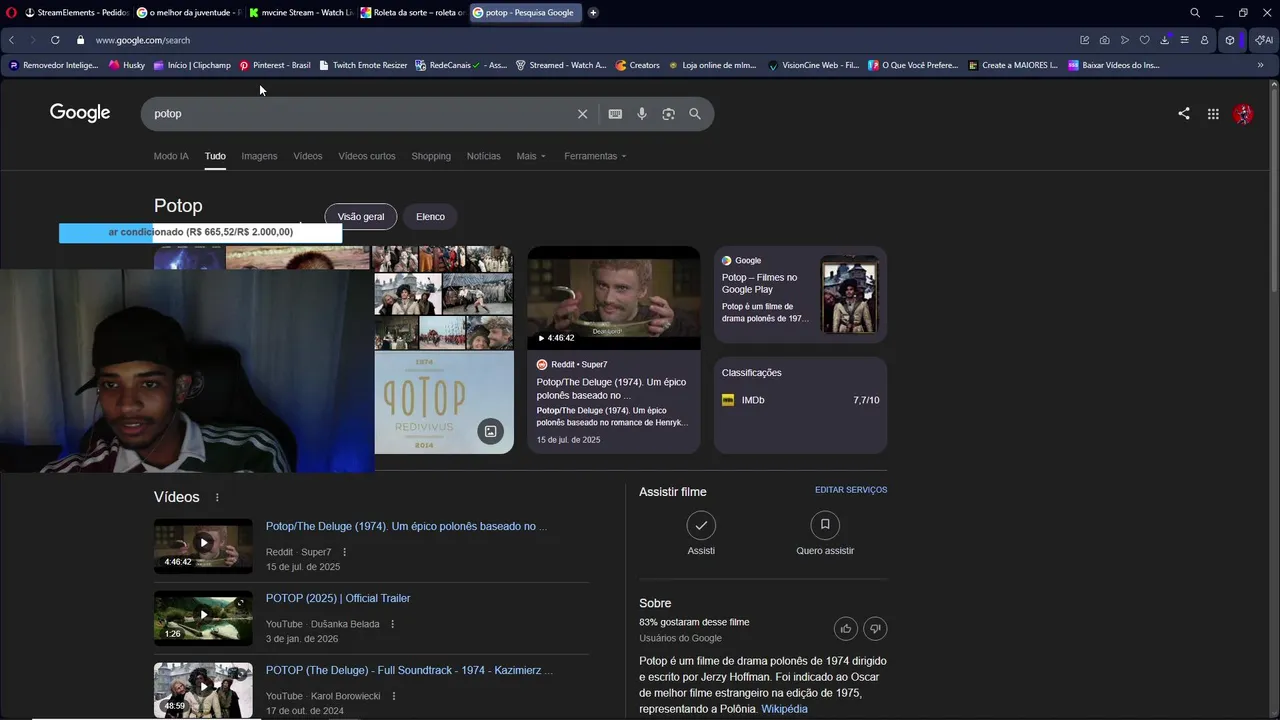Open POTOP (2025) Official Trailer link
The height and width of the screenshot is (720, 1280).
point(338,598)
